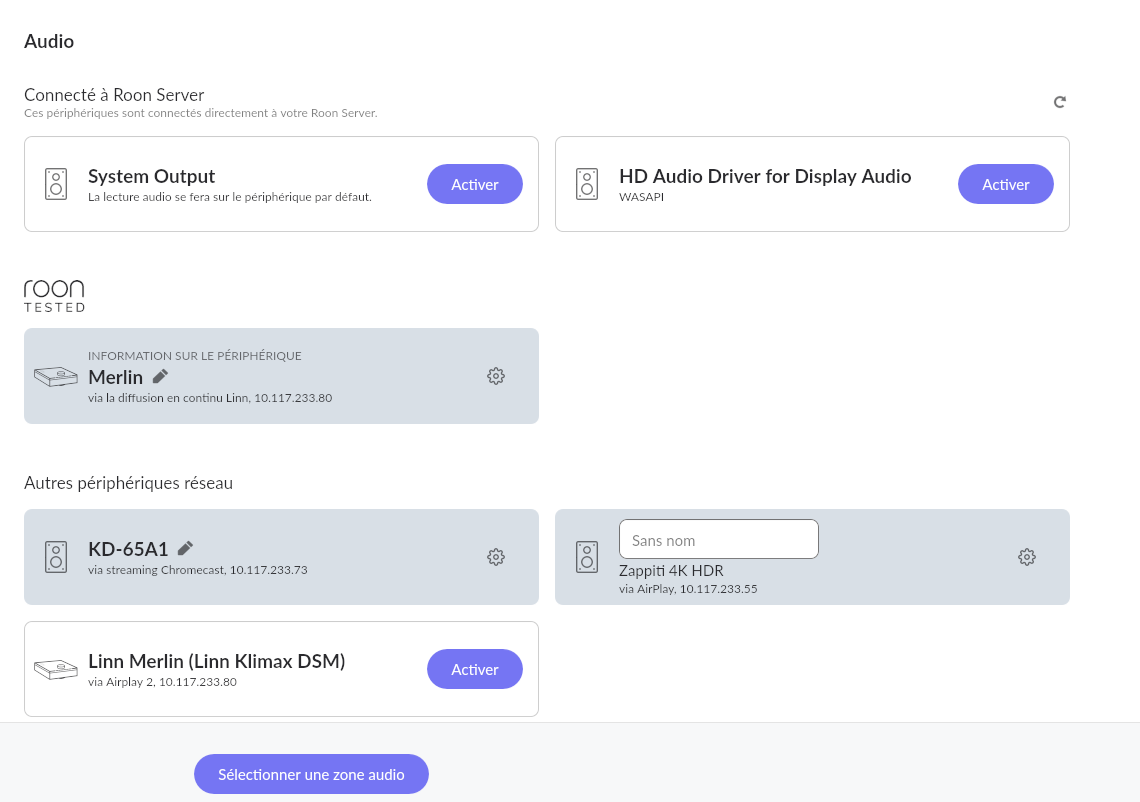Refresh the connected devices list
1140x802 pixels.
[1060, 102]
